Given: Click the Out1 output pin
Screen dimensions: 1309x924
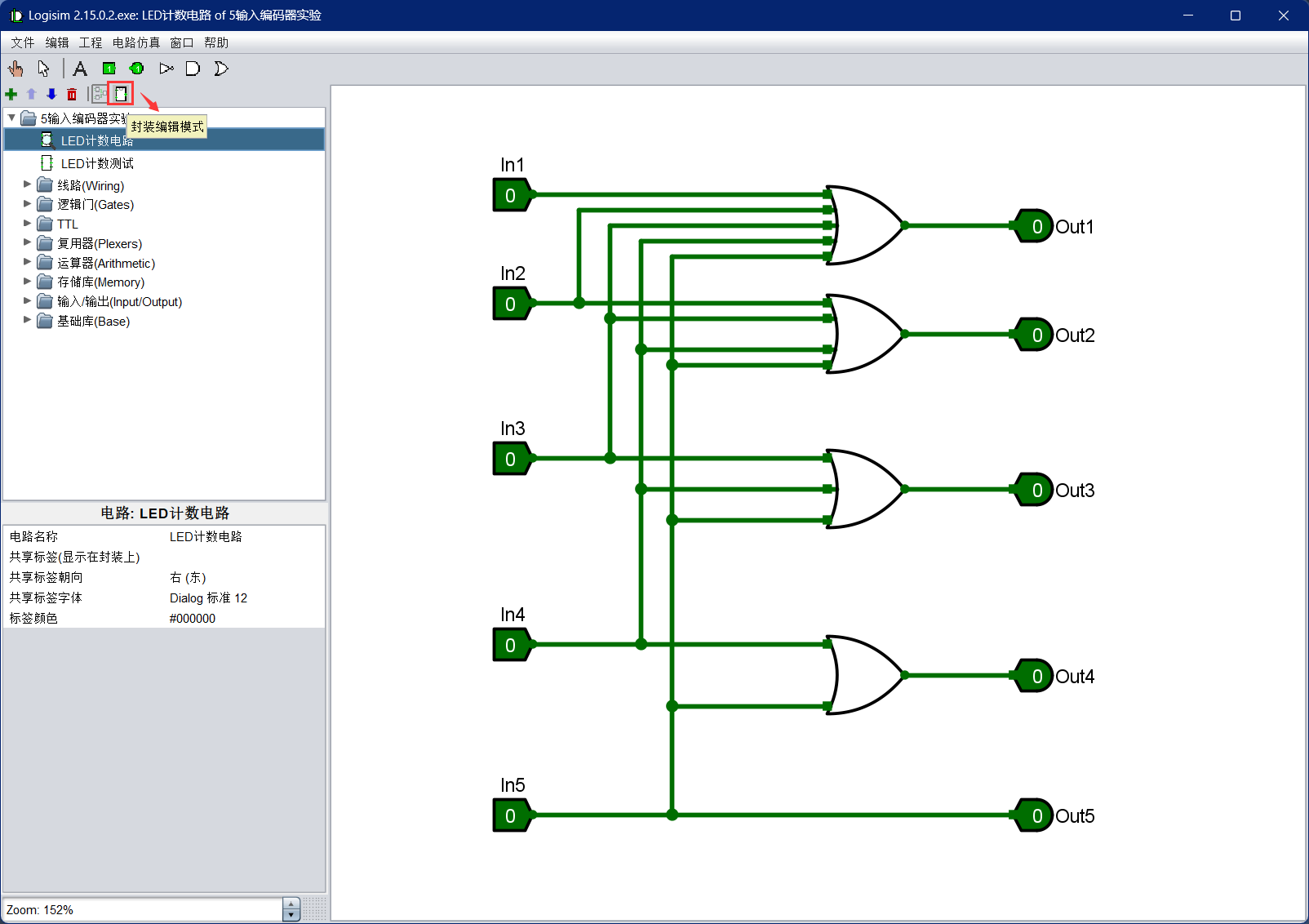Looking at the screenshot, I should point(1035,227).
